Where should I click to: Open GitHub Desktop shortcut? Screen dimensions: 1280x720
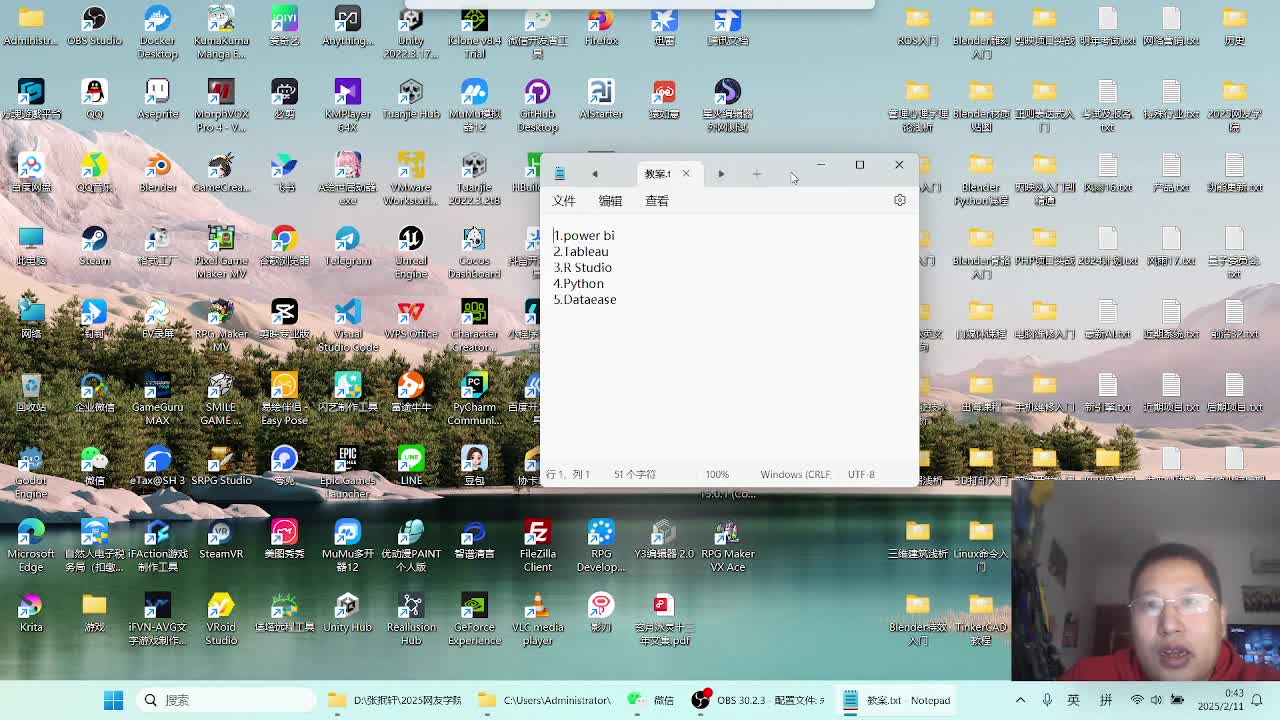(537, 105)
